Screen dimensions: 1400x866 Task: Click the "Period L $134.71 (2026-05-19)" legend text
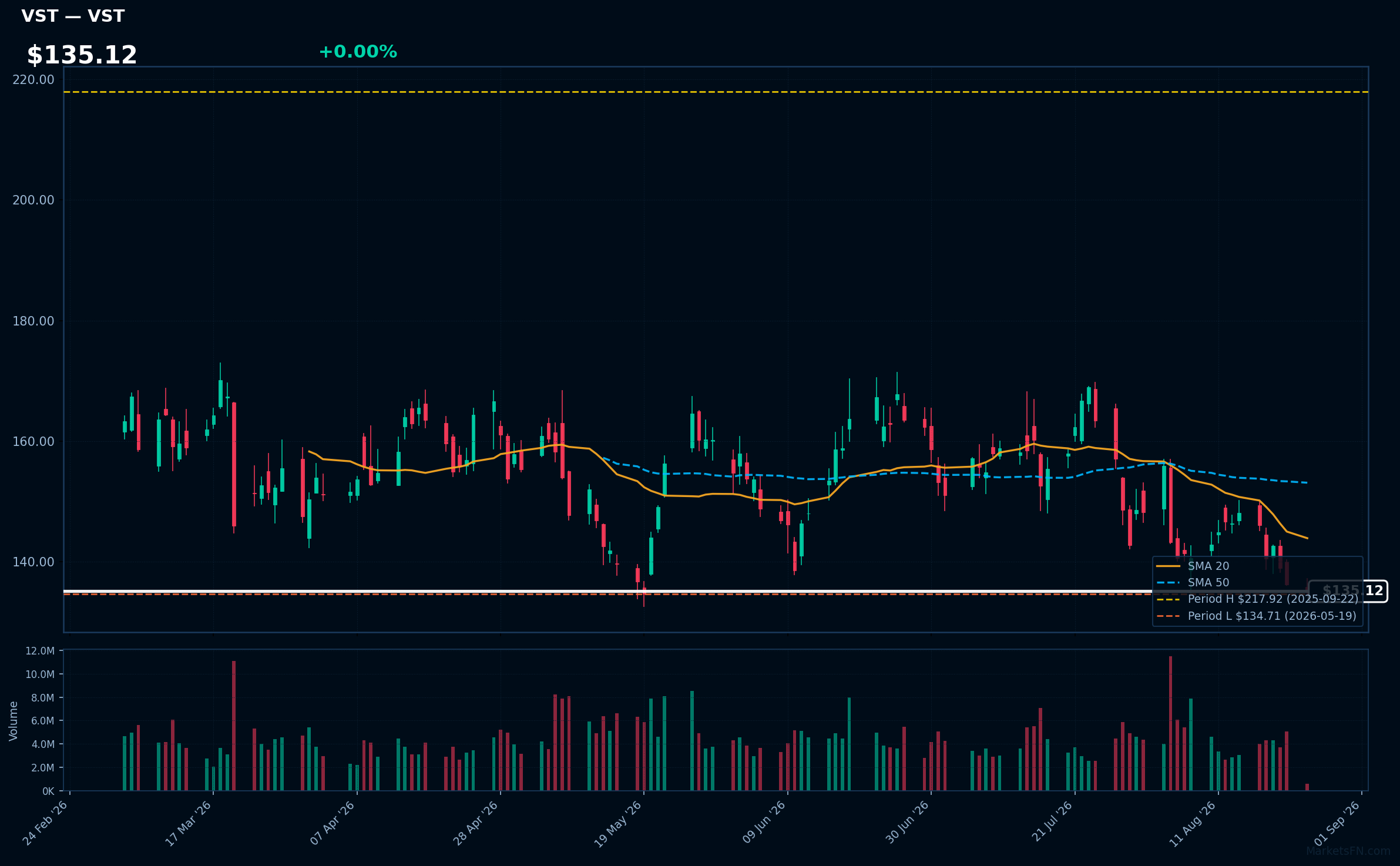[1272, 616]
